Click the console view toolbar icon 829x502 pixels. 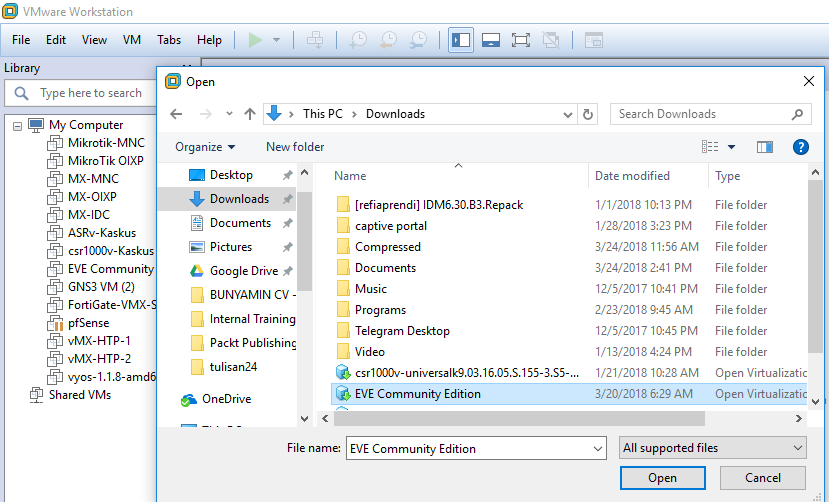coord(594,40)
